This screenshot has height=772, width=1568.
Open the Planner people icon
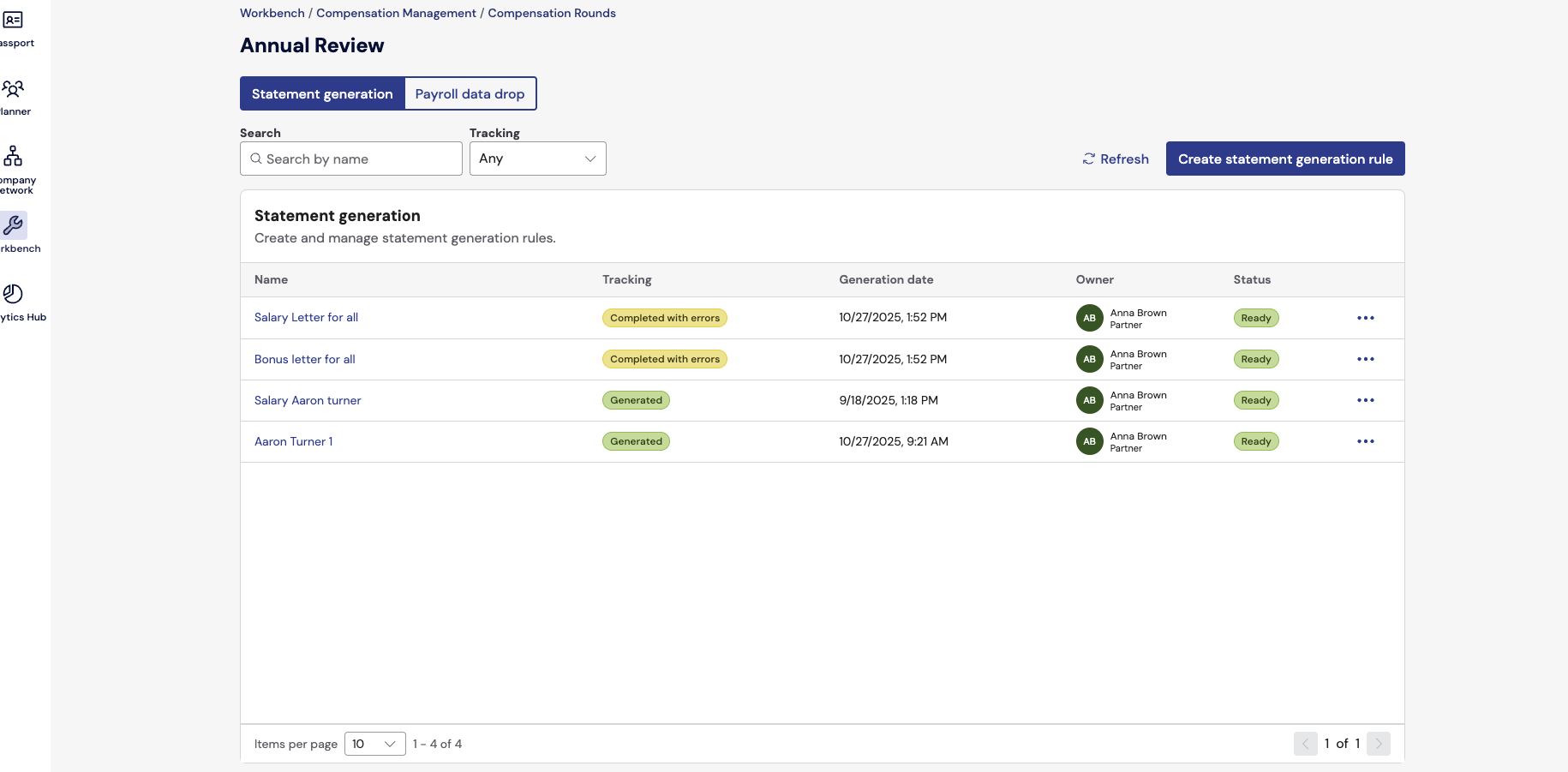click(13, 89)
